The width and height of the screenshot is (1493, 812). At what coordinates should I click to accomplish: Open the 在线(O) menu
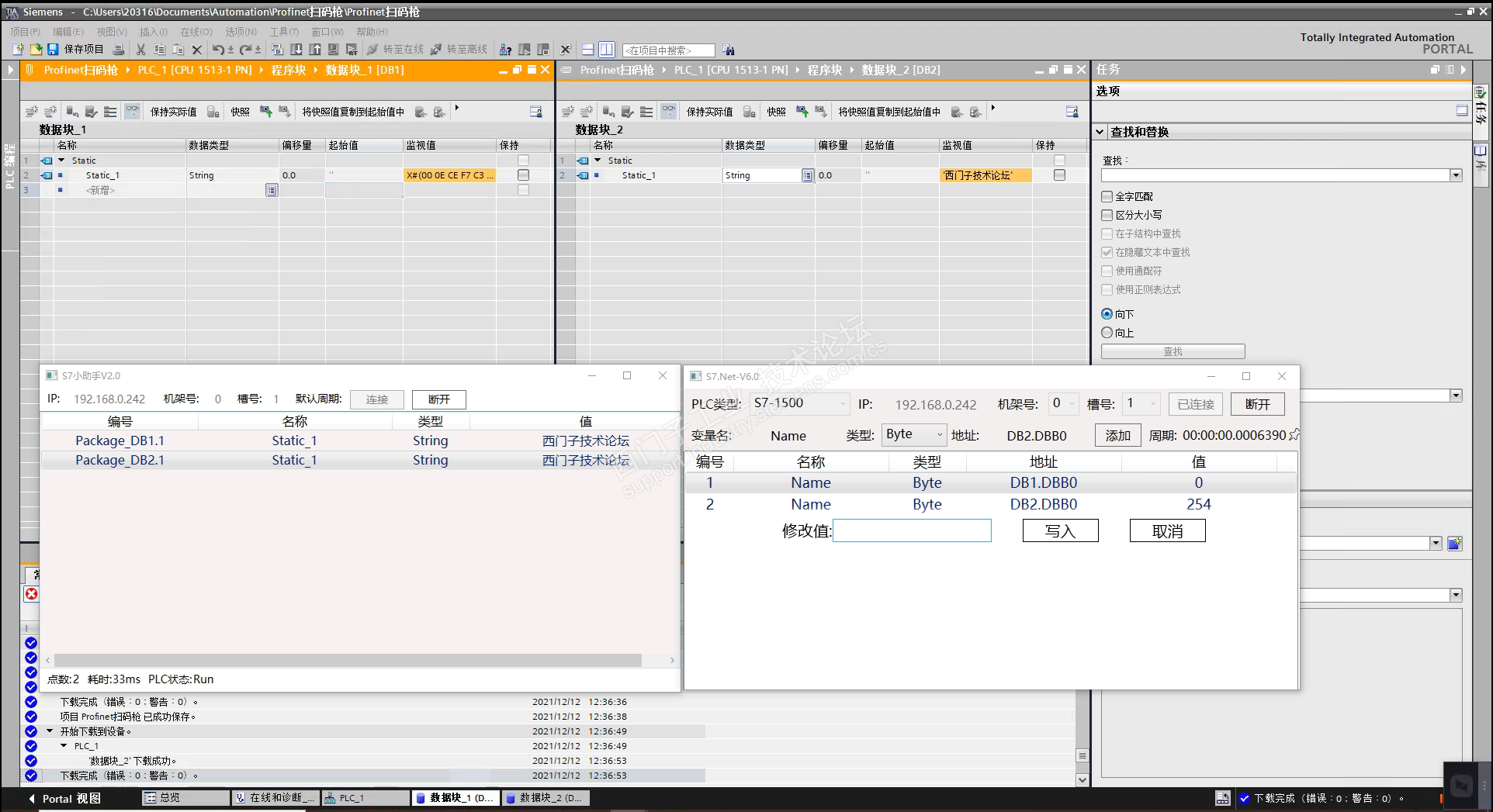pyautogui.click(x=196, y=32)
